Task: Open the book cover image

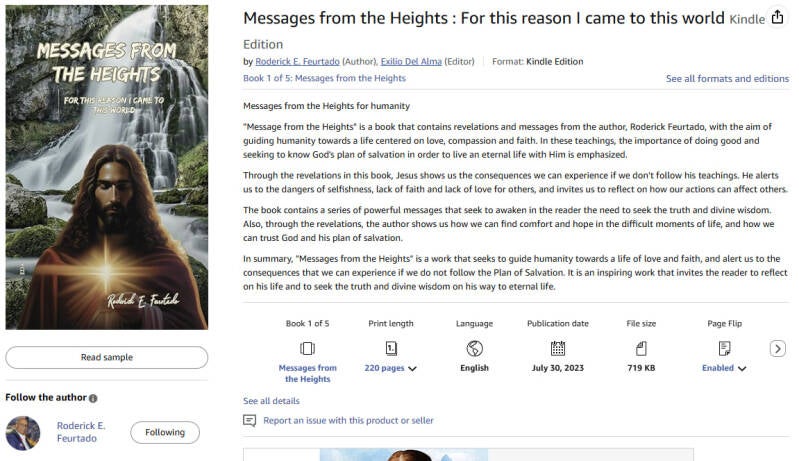Action: tap(106, 167)
